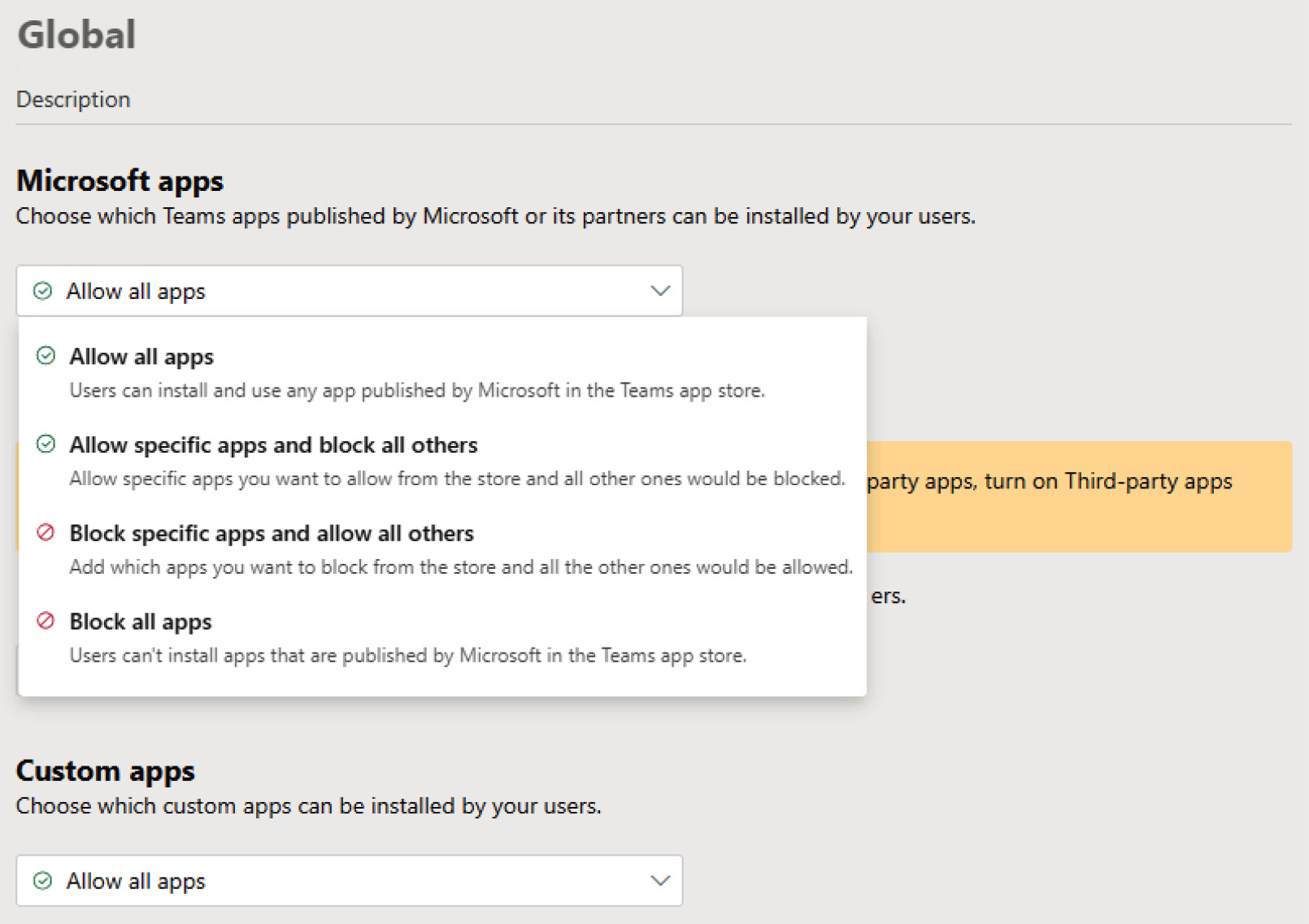Click green check icon beside 'Allow all apps' option
Screen dimensions: 1309x924
click(46, 355)
